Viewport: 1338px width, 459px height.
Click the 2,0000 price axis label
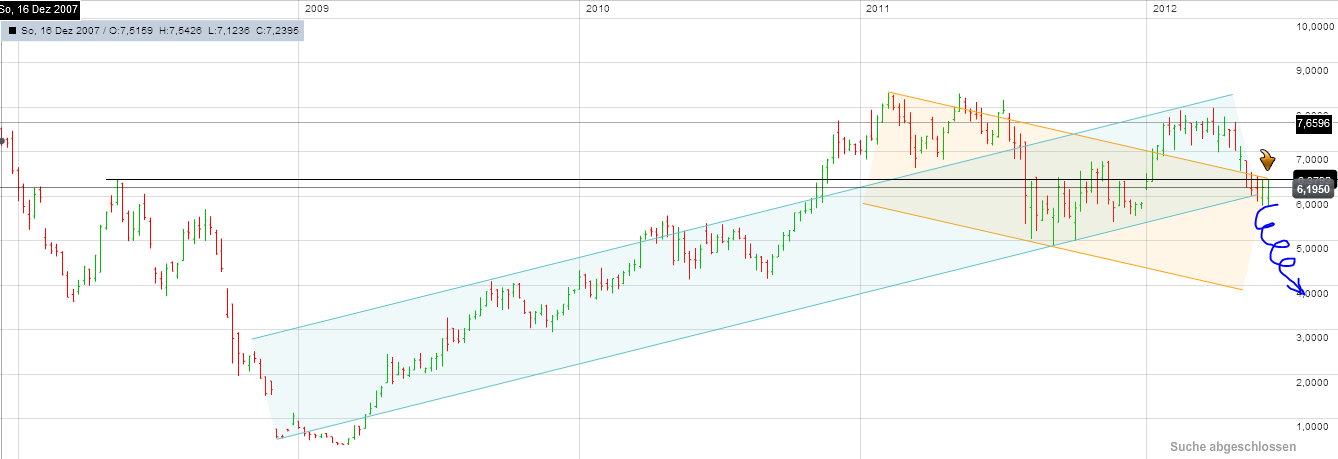click(x=1315, y=381)
